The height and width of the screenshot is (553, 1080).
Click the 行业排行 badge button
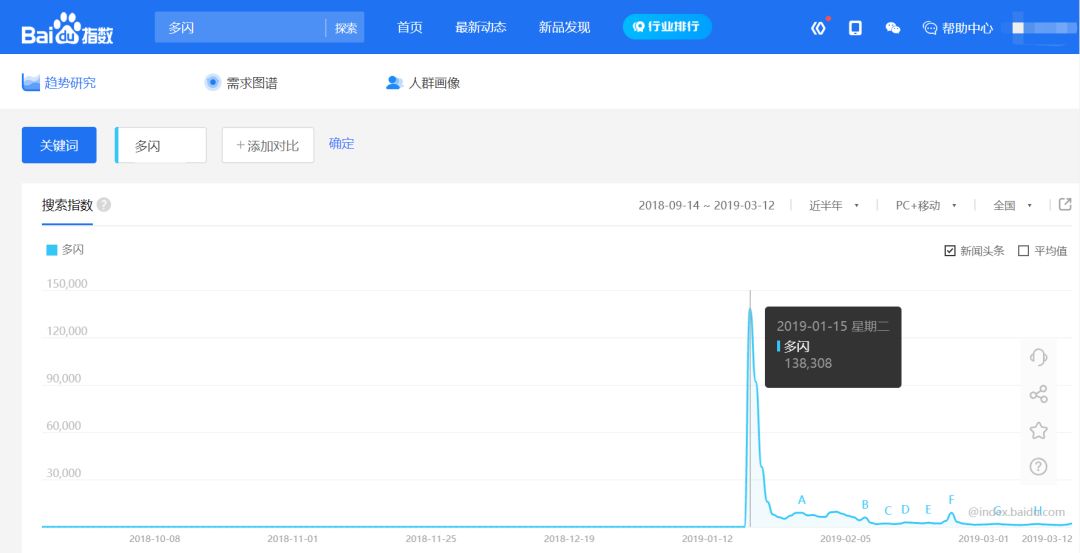[667, 27]
